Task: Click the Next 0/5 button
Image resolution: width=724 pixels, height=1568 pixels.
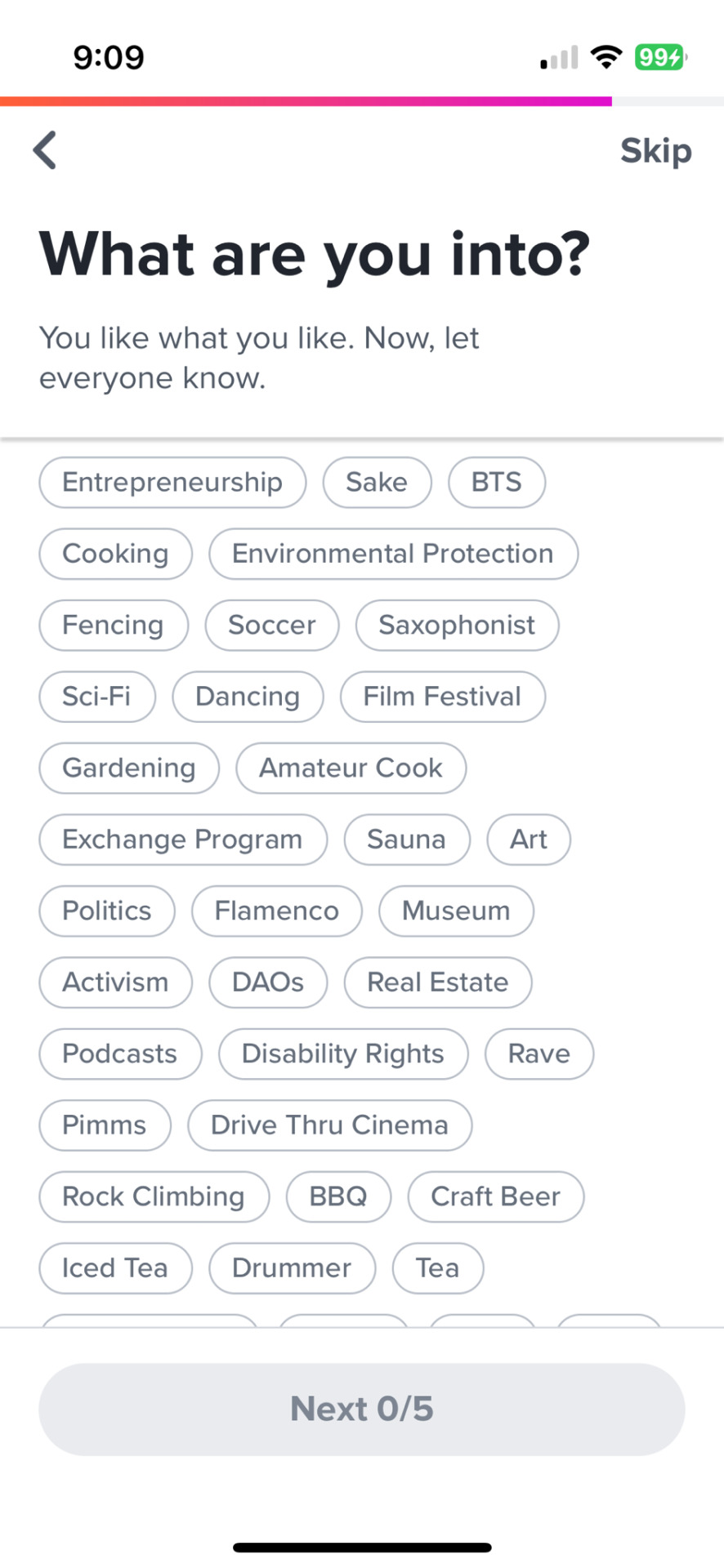Action: 361,1409
